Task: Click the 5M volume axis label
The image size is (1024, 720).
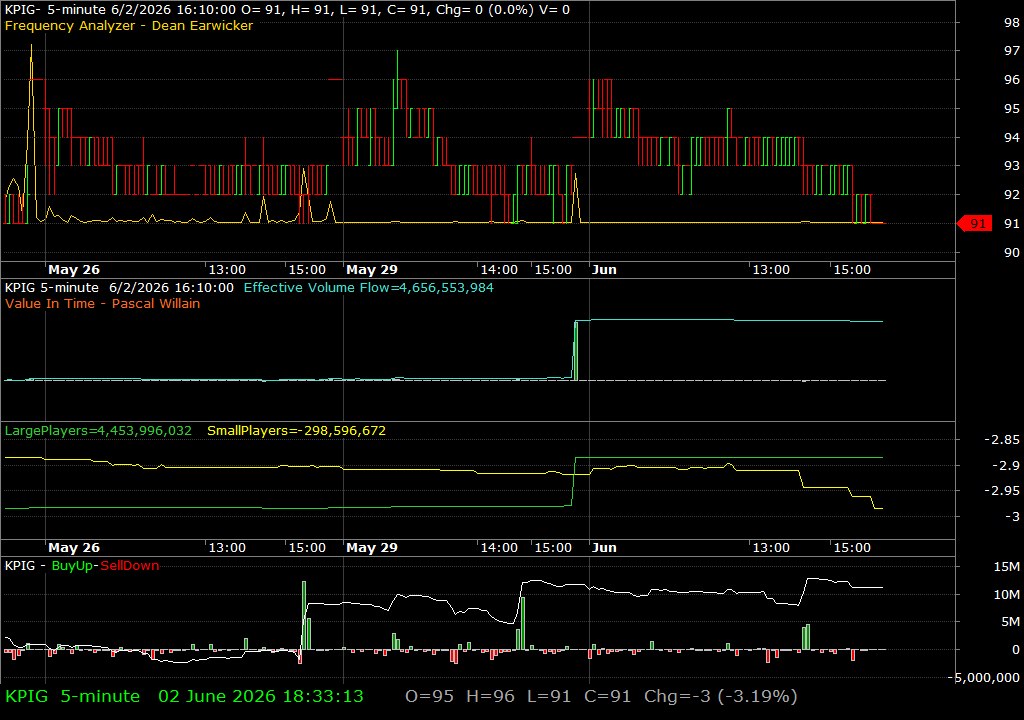Action: [1010, 622]
